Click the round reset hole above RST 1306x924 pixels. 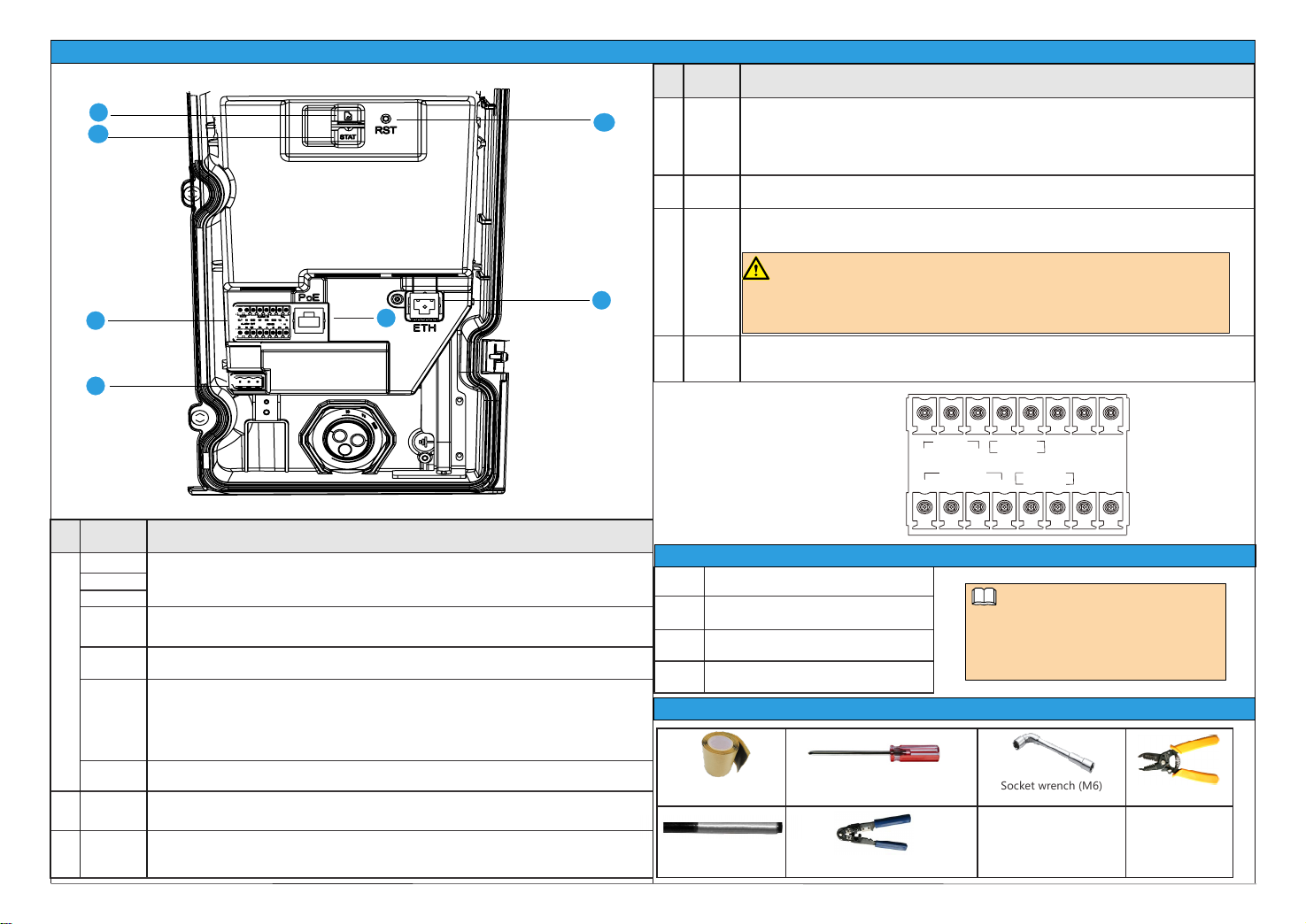click(x=385, y=119)
